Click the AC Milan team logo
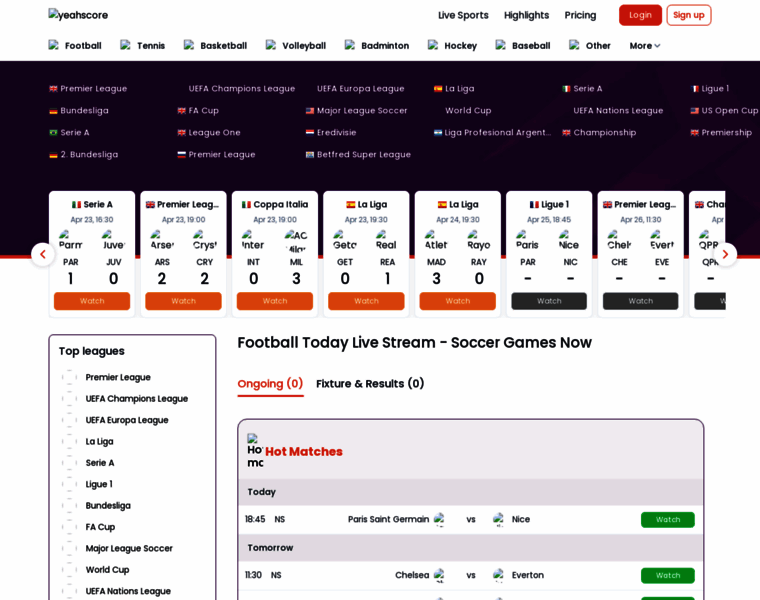The width and height of the screenshot is (760, 600). tap(296, 241)
